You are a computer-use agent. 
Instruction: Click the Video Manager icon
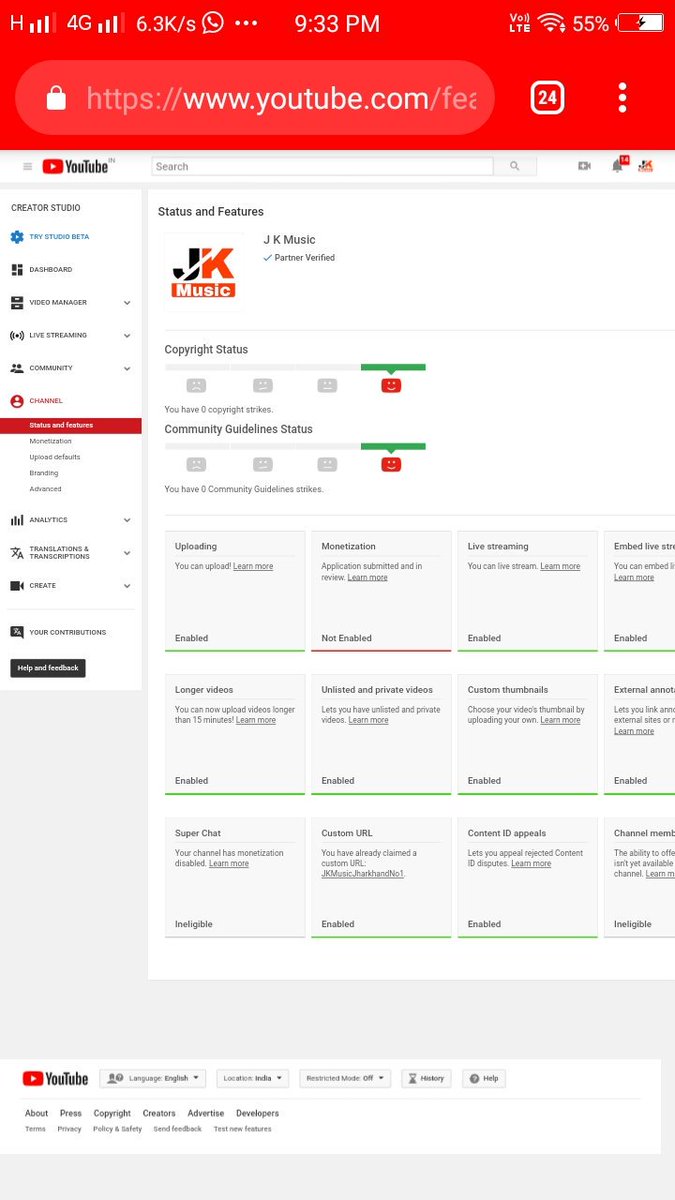click(17, 302)
